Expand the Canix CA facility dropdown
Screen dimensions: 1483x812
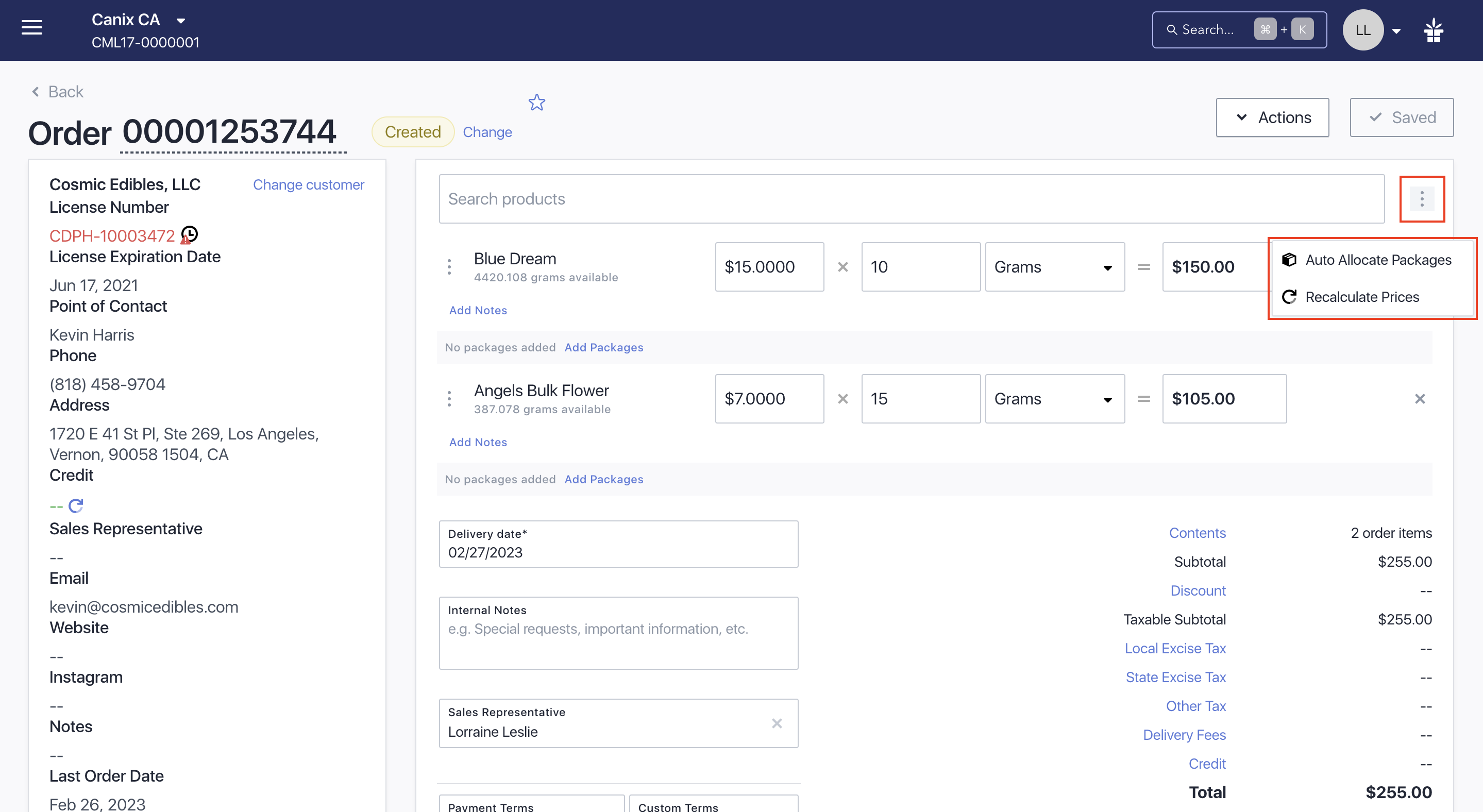181,21
